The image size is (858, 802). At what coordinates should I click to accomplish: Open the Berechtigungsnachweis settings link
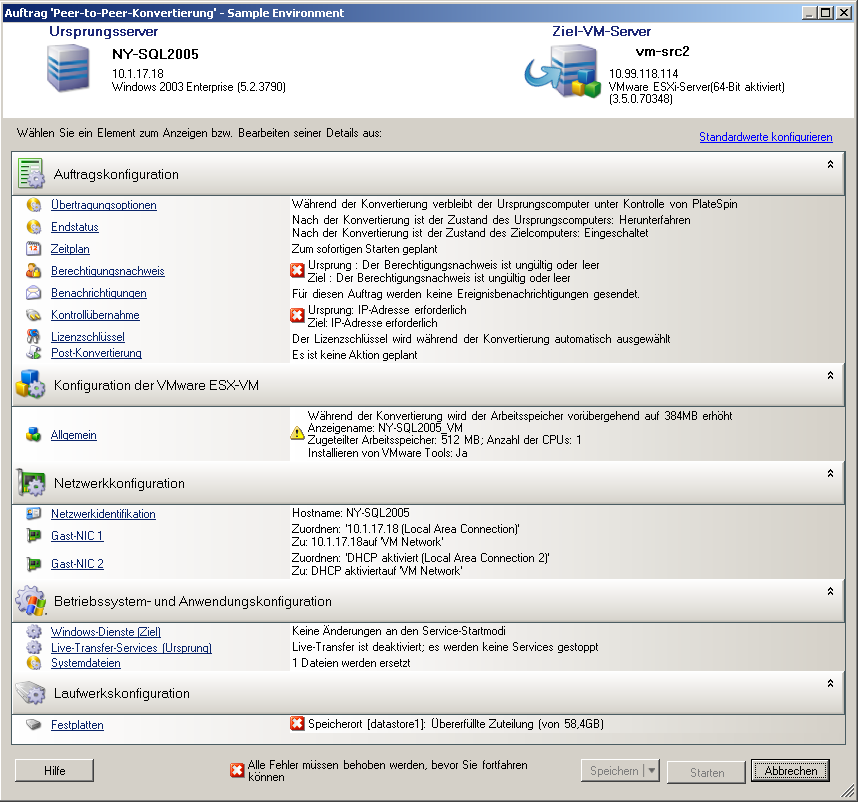[108, 271]
